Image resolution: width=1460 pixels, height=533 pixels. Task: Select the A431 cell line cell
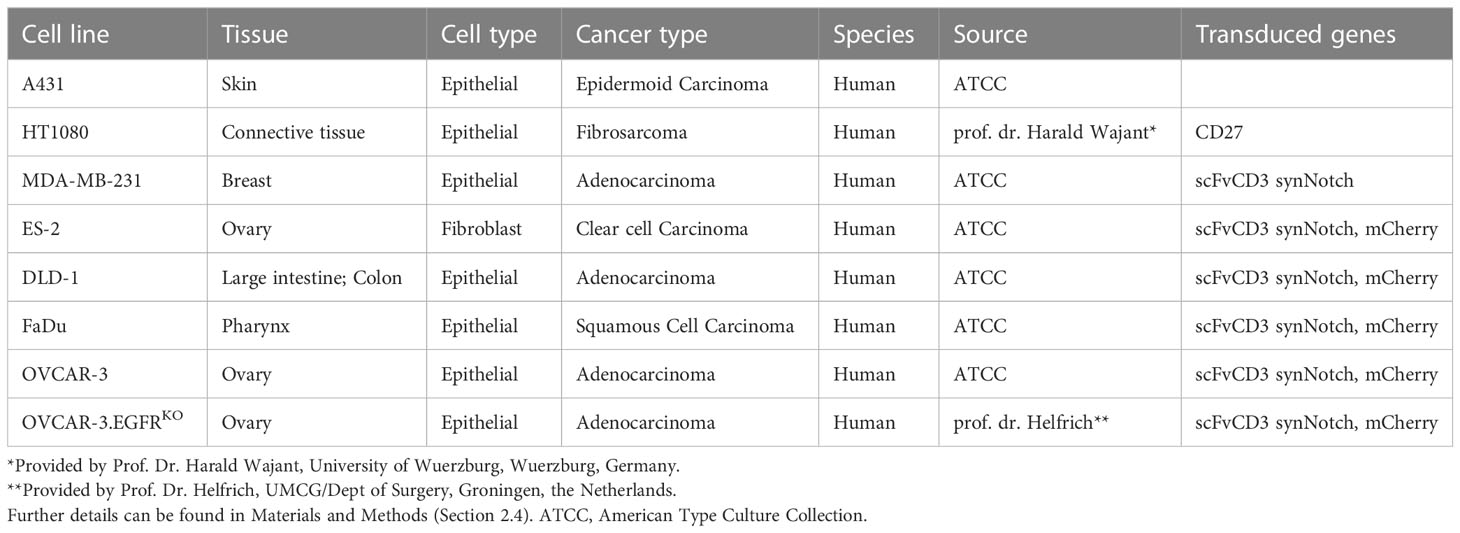44,84
